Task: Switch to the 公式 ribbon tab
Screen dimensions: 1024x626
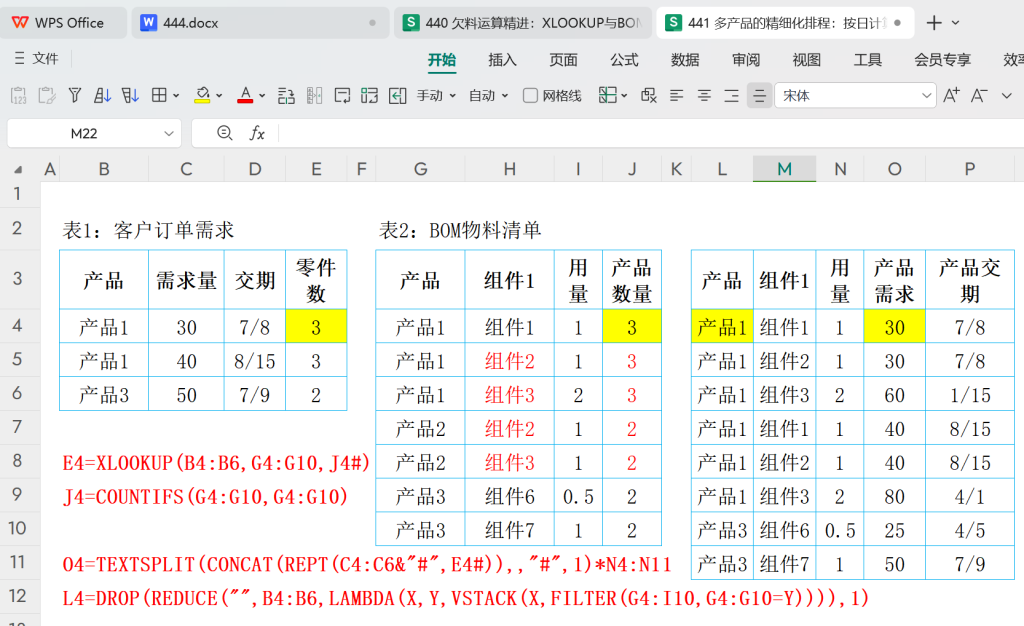Action: coord(624,60)
